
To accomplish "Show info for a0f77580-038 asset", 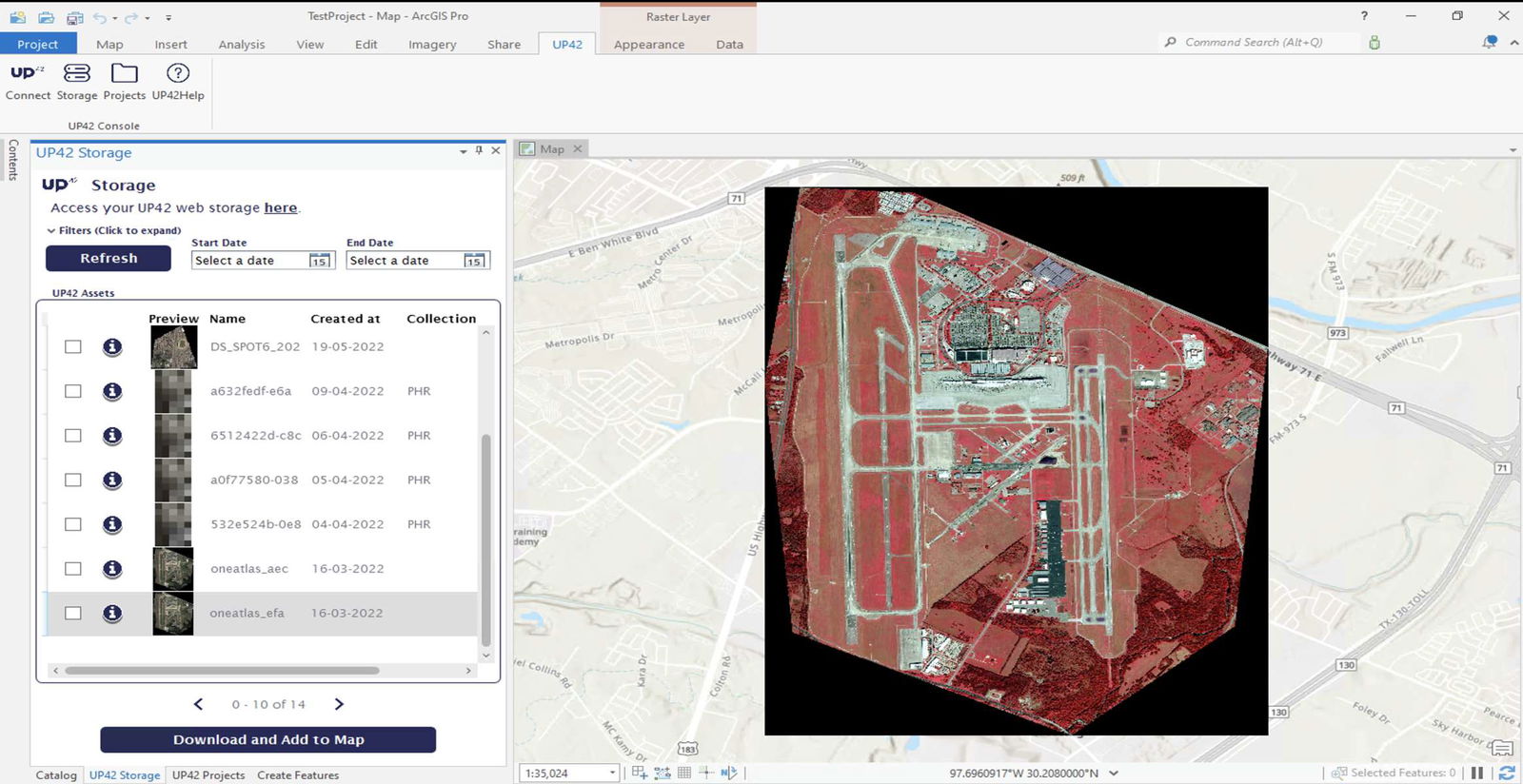I will pyautogui.click(x=112, y=480).
